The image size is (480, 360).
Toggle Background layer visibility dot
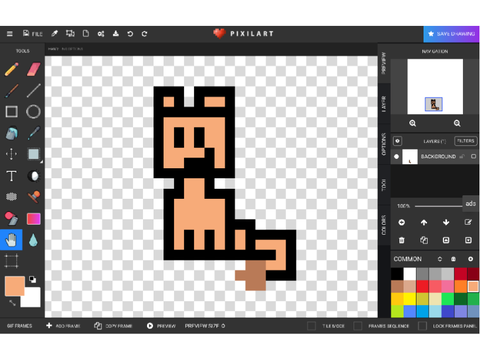pos(396,156)
